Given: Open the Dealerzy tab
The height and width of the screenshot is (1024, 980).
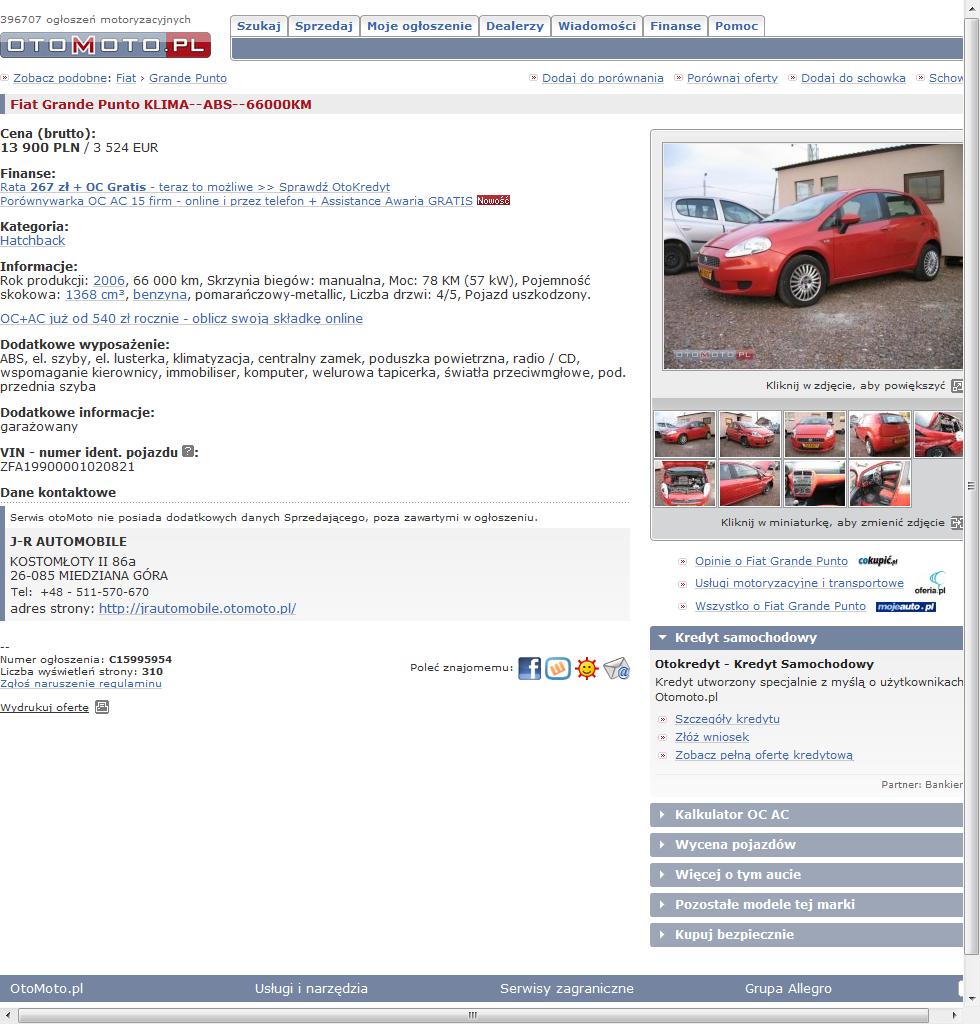Looking at the screenshot, I should point(514,26).
